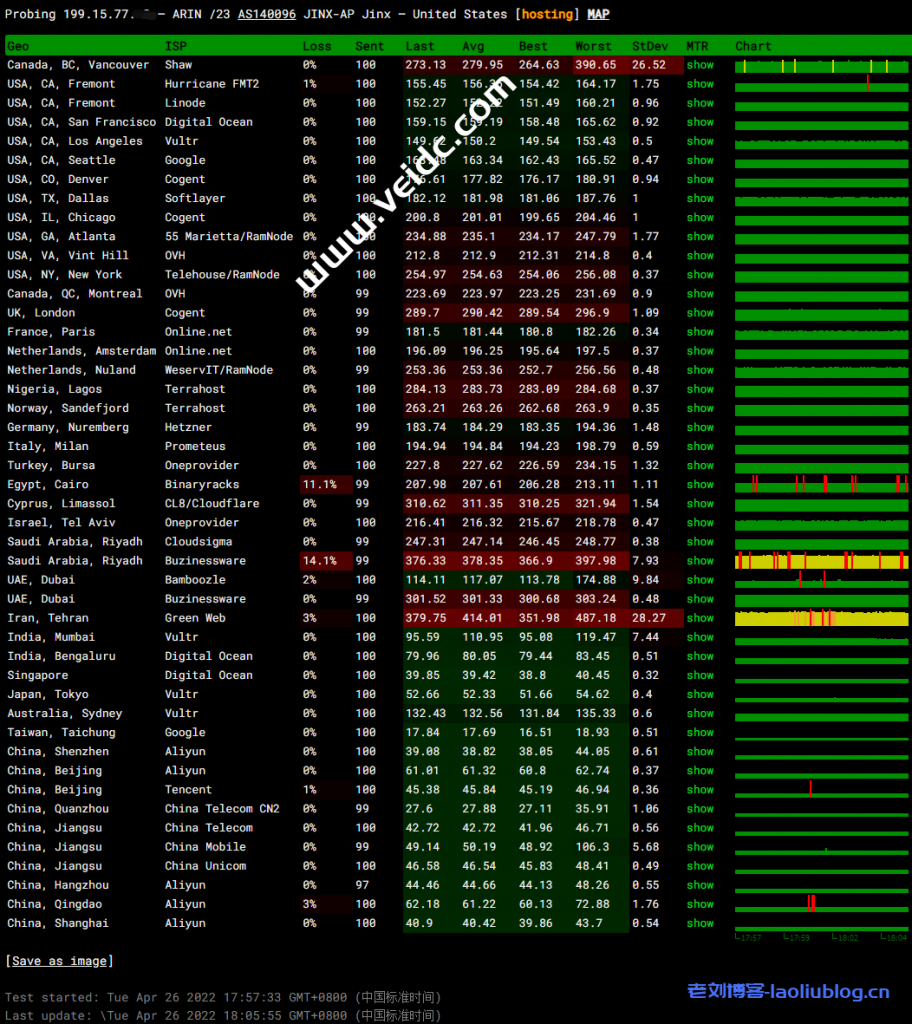Click the Vancouver Shaw latency chart
This screenshot has height=1024, width=912.
tap(821, 65)
